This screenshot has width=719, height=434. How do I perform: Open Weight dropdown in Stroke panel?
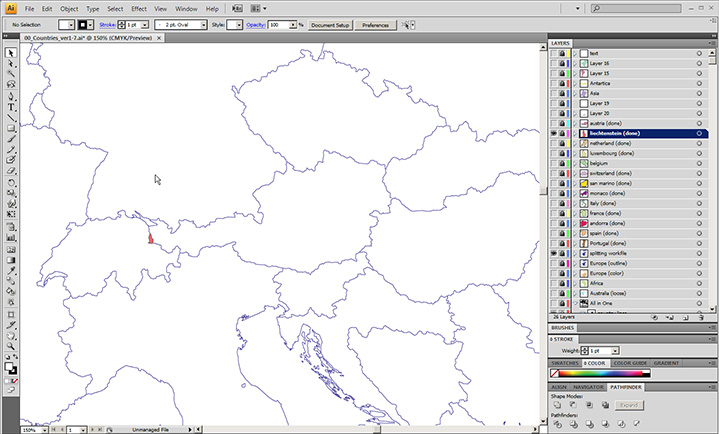tap(613, 351)
